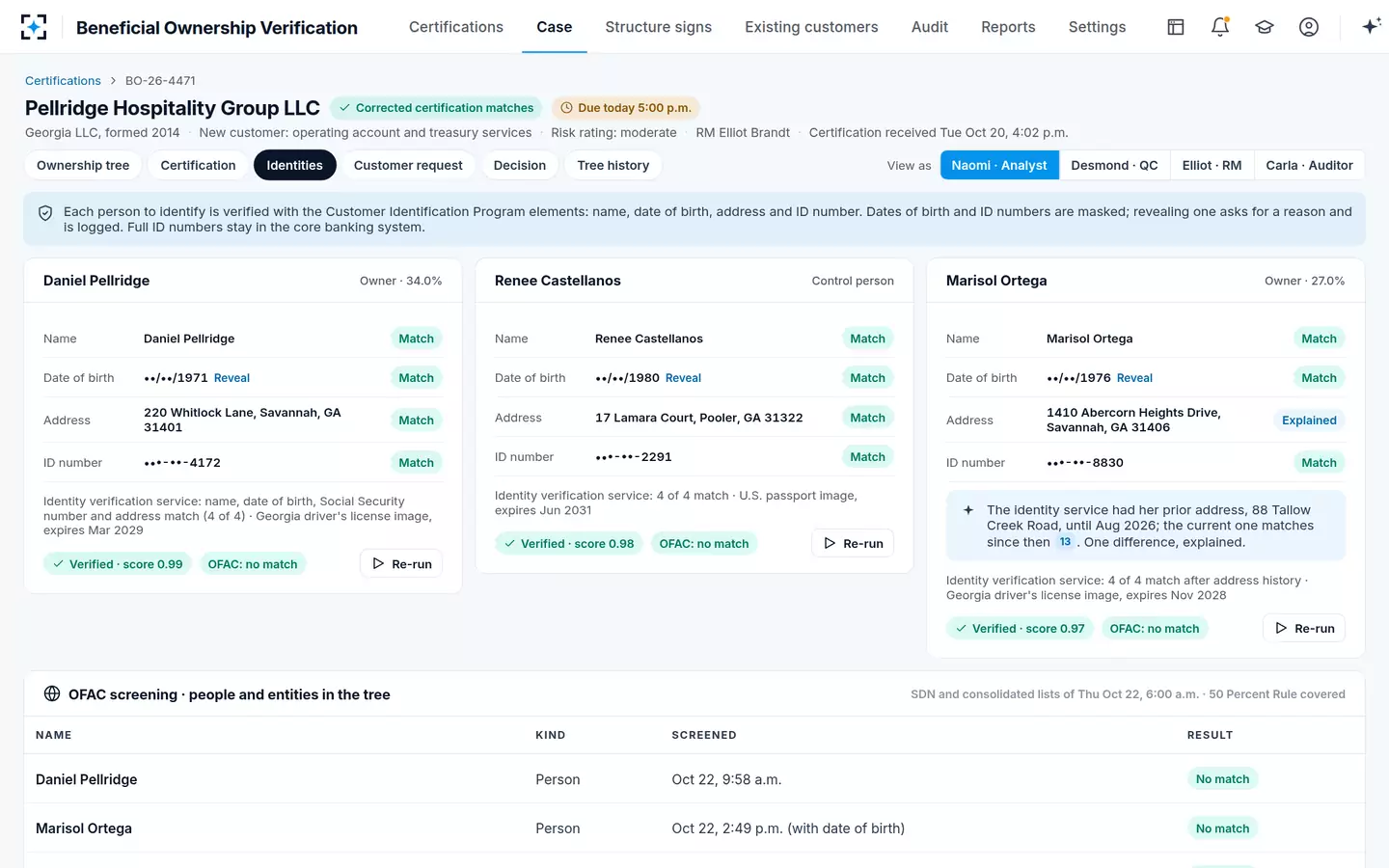Viewport: 1389px width, 868px height.
Task: Open Existing customers navigation item
Action: coord(811,27)
